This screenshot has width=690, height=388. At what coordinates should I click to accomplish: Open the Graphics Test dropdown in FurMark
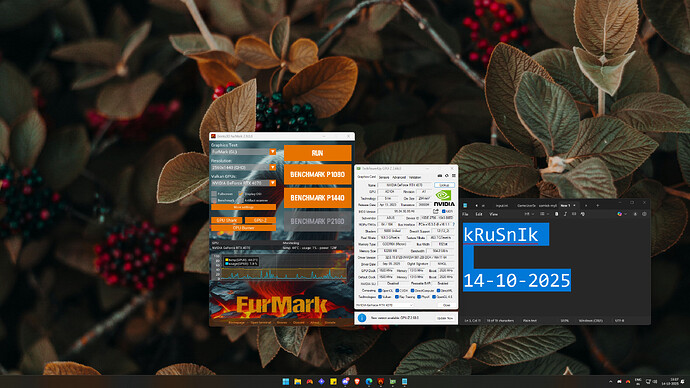[243, 152]
